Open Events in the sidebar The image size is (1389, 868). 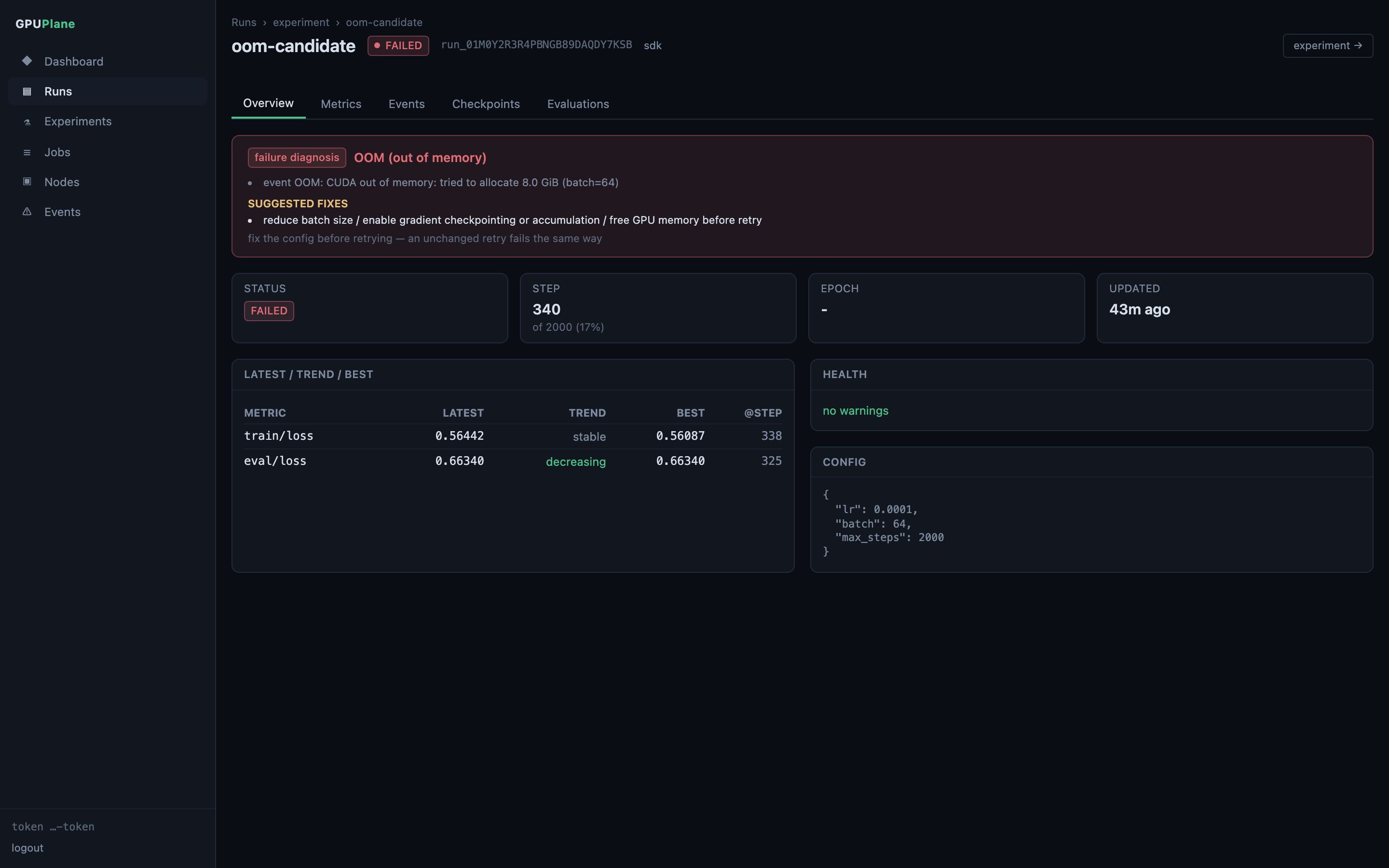(108, 212)
